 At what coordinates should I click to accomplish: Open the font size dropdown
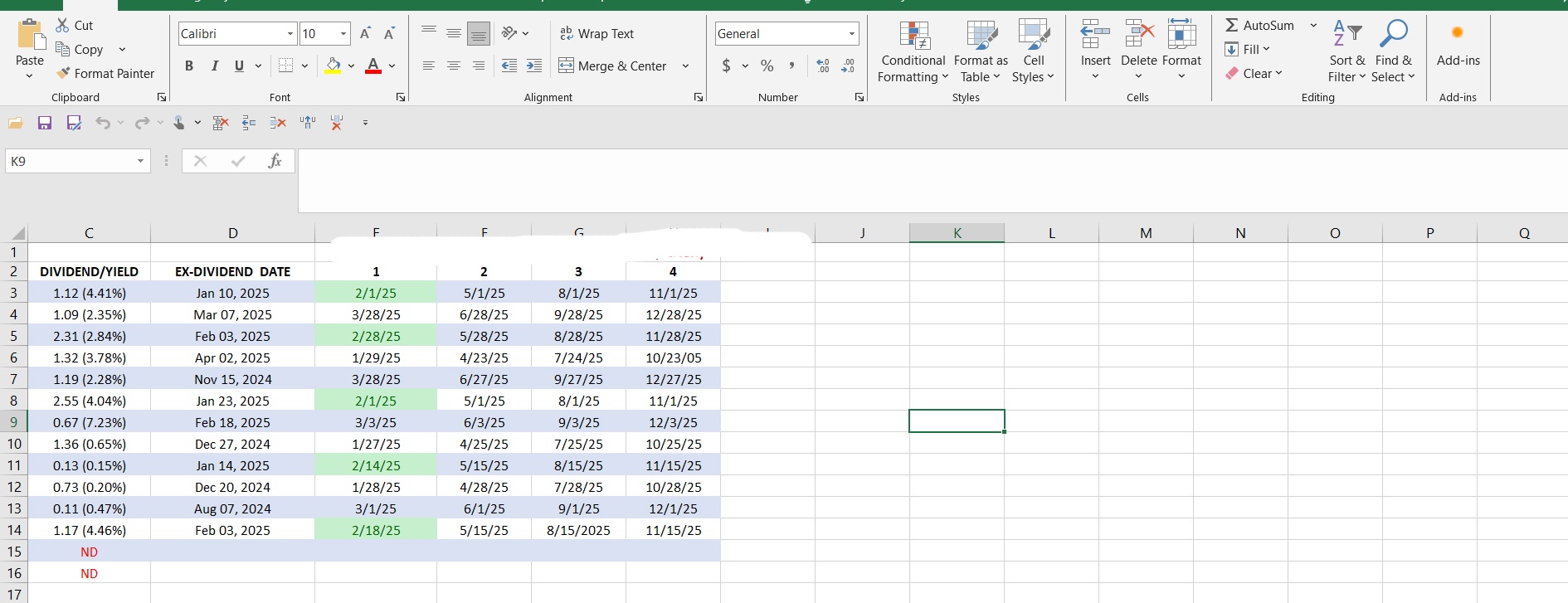point(343,34)
